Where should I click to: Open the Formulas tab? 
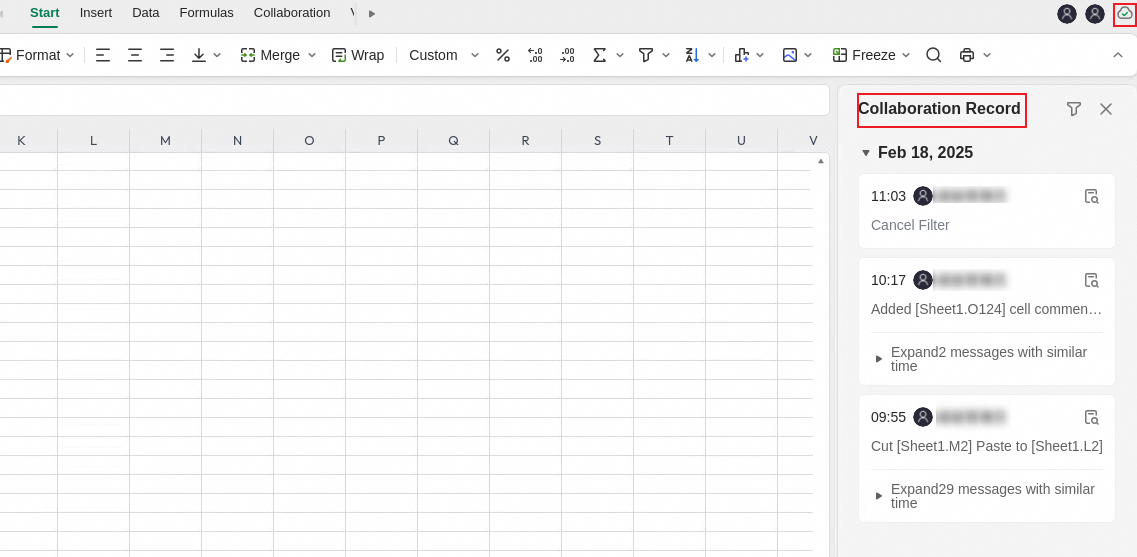(207, 13)
